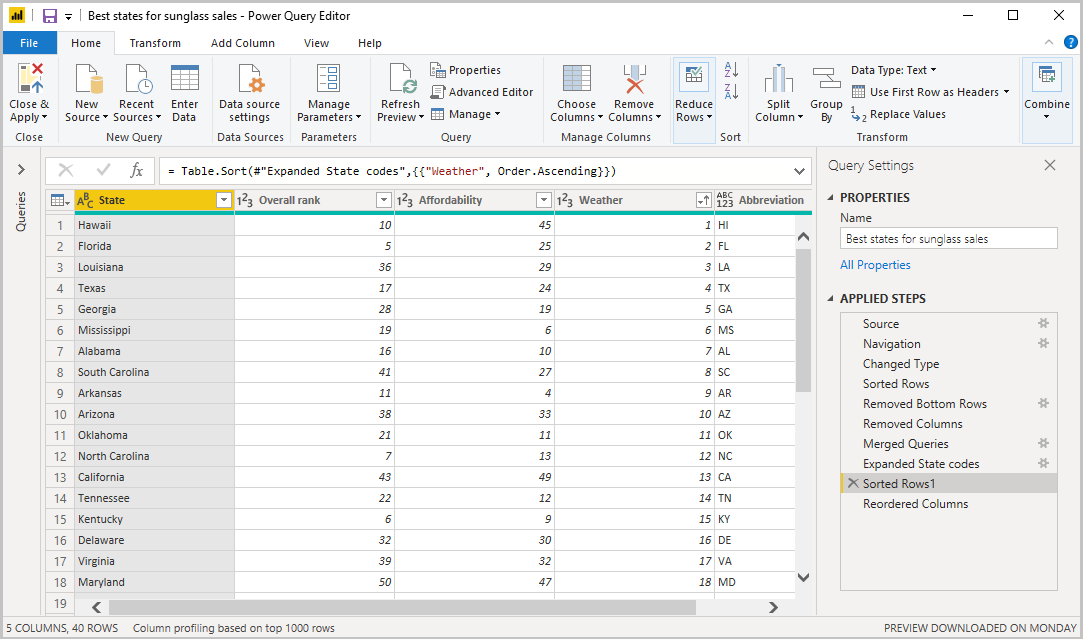Open Weather column sort dropdown
1083x639 pixels.
pos(703,200)
